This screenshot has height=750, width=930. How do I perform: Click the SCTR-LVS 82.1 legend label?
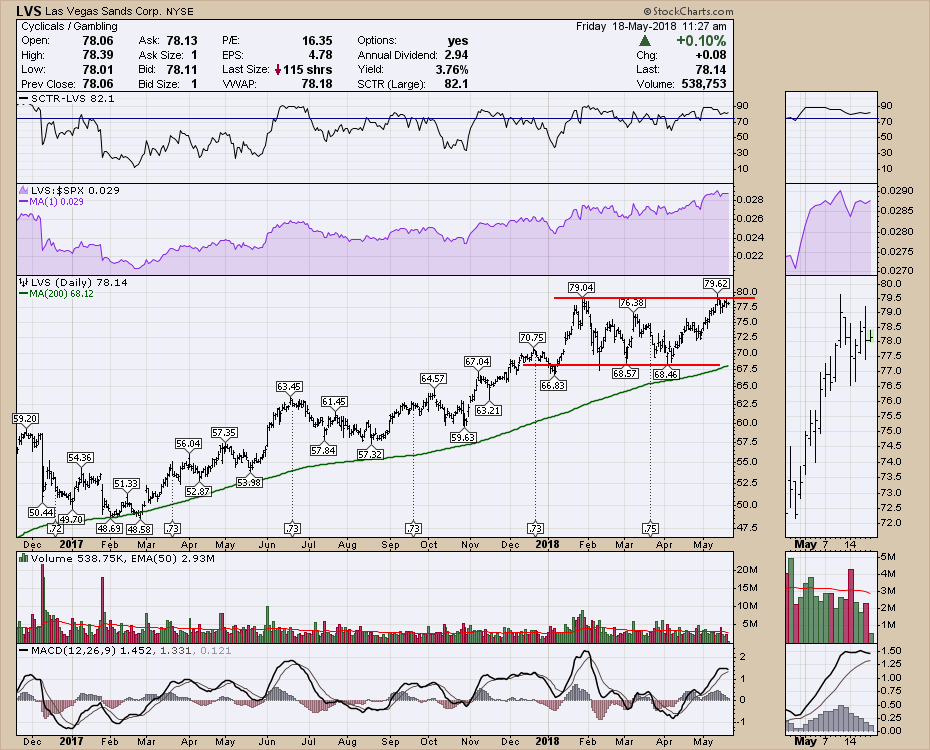(72, 98)
